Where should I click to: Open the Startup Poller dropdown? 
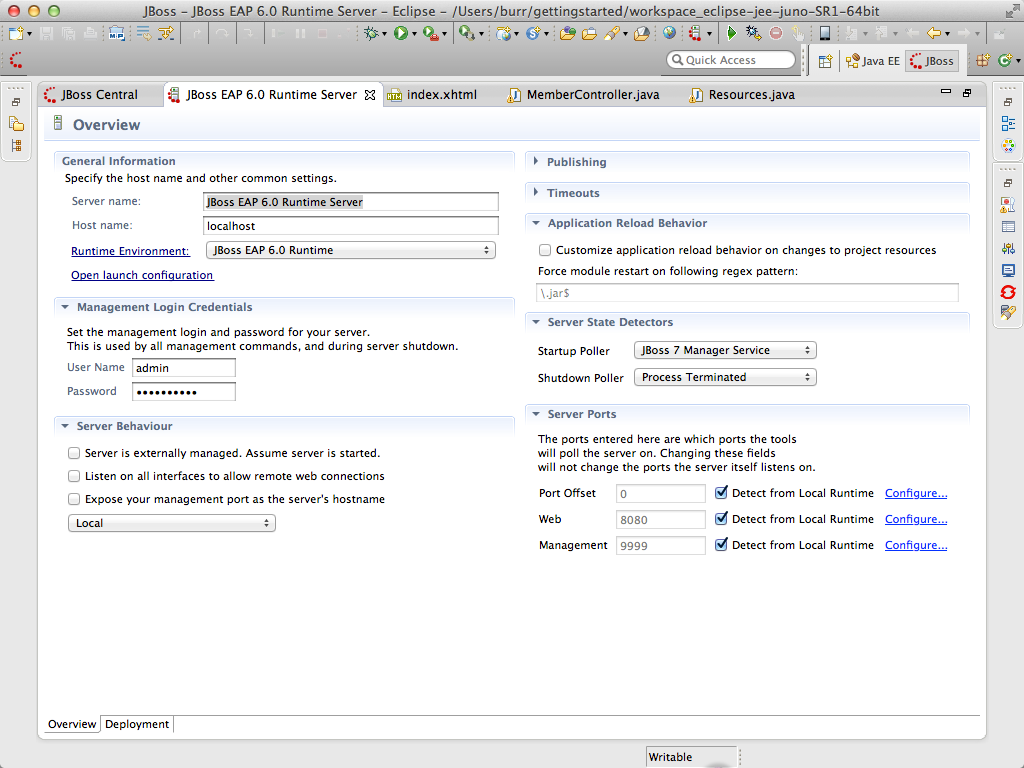pos(725,350)
